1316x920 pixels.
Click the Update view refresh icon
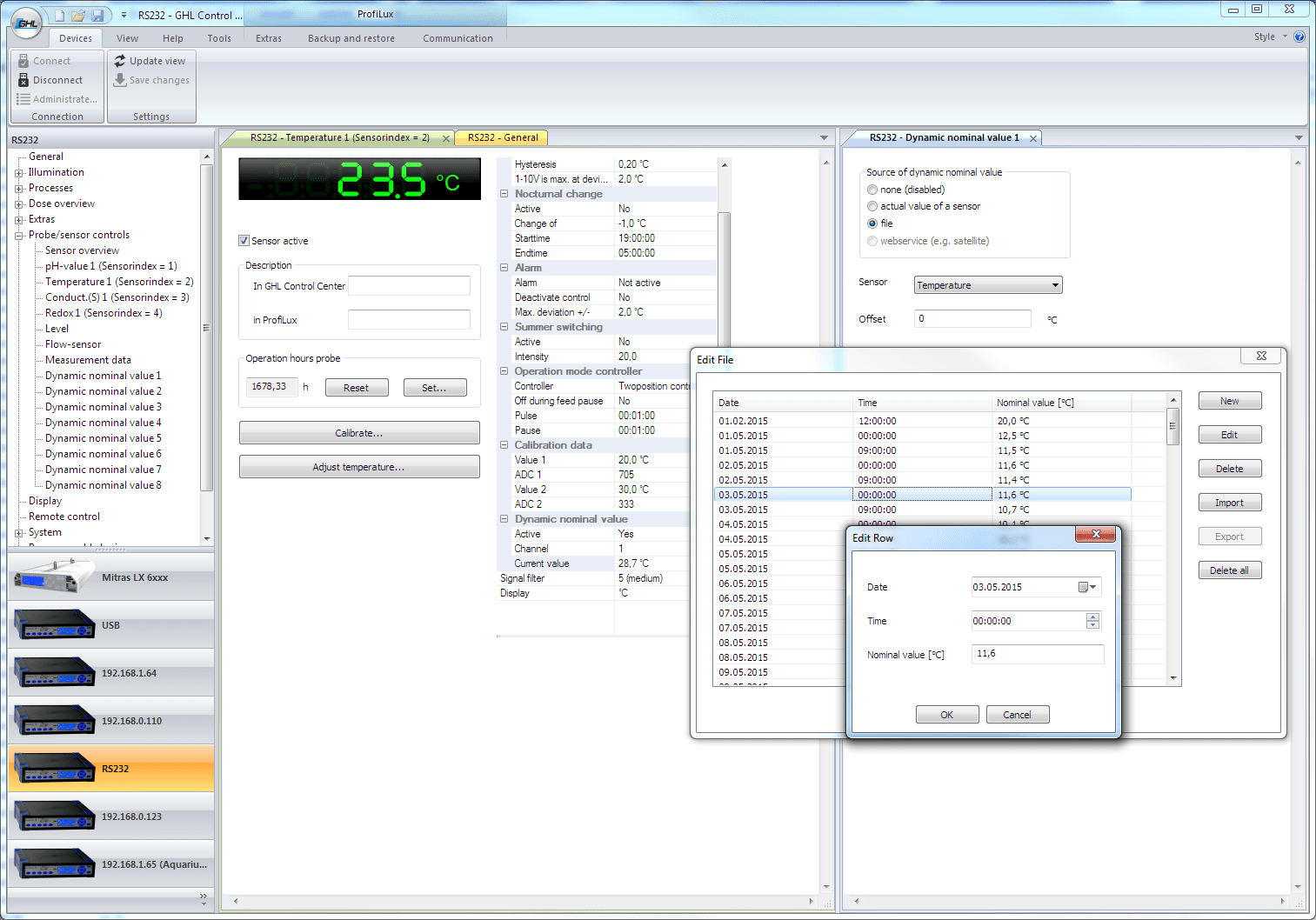[x=120, y=61]
